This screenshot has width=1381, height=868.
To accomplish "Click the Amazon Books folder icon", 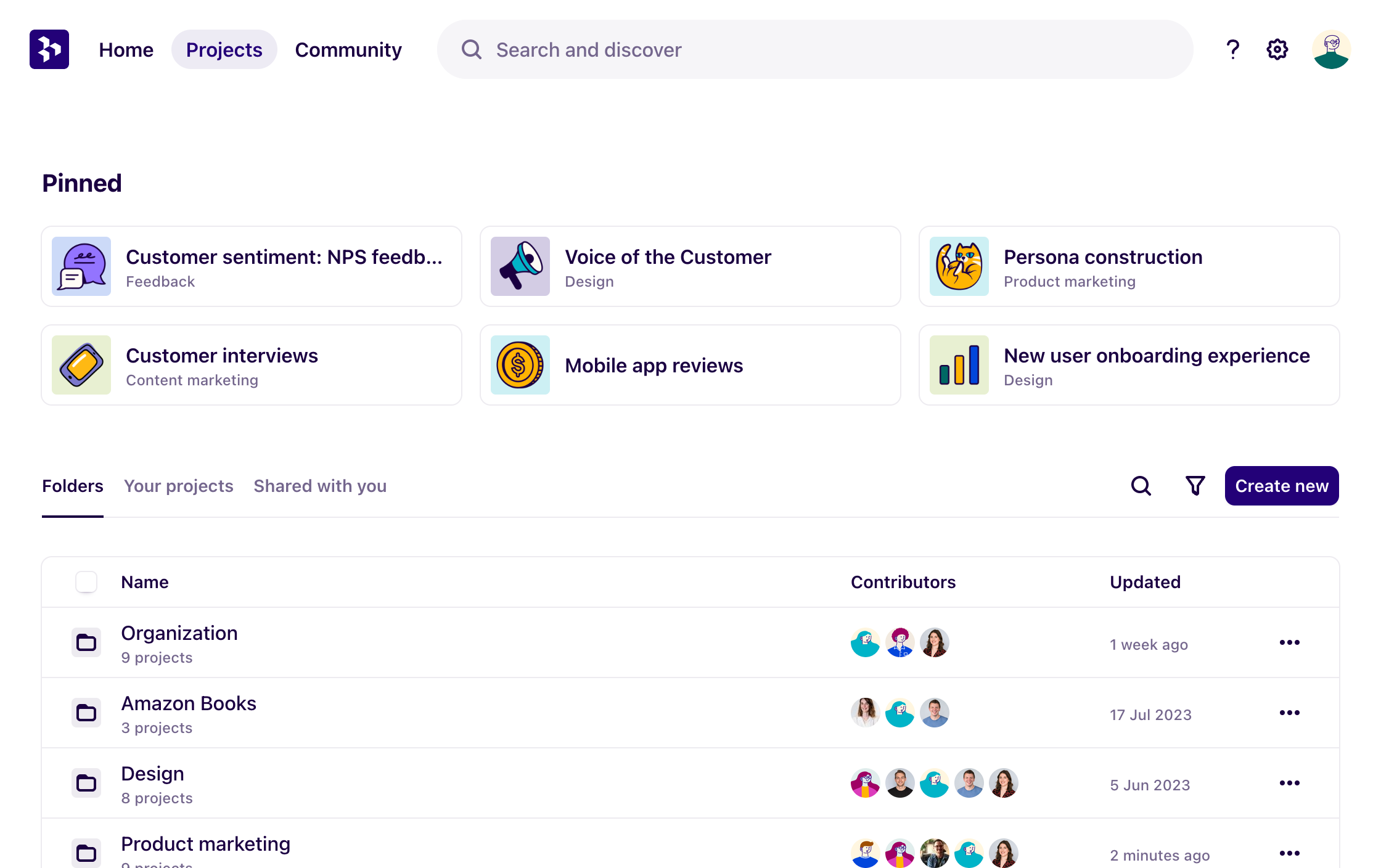I will point(86,713).
